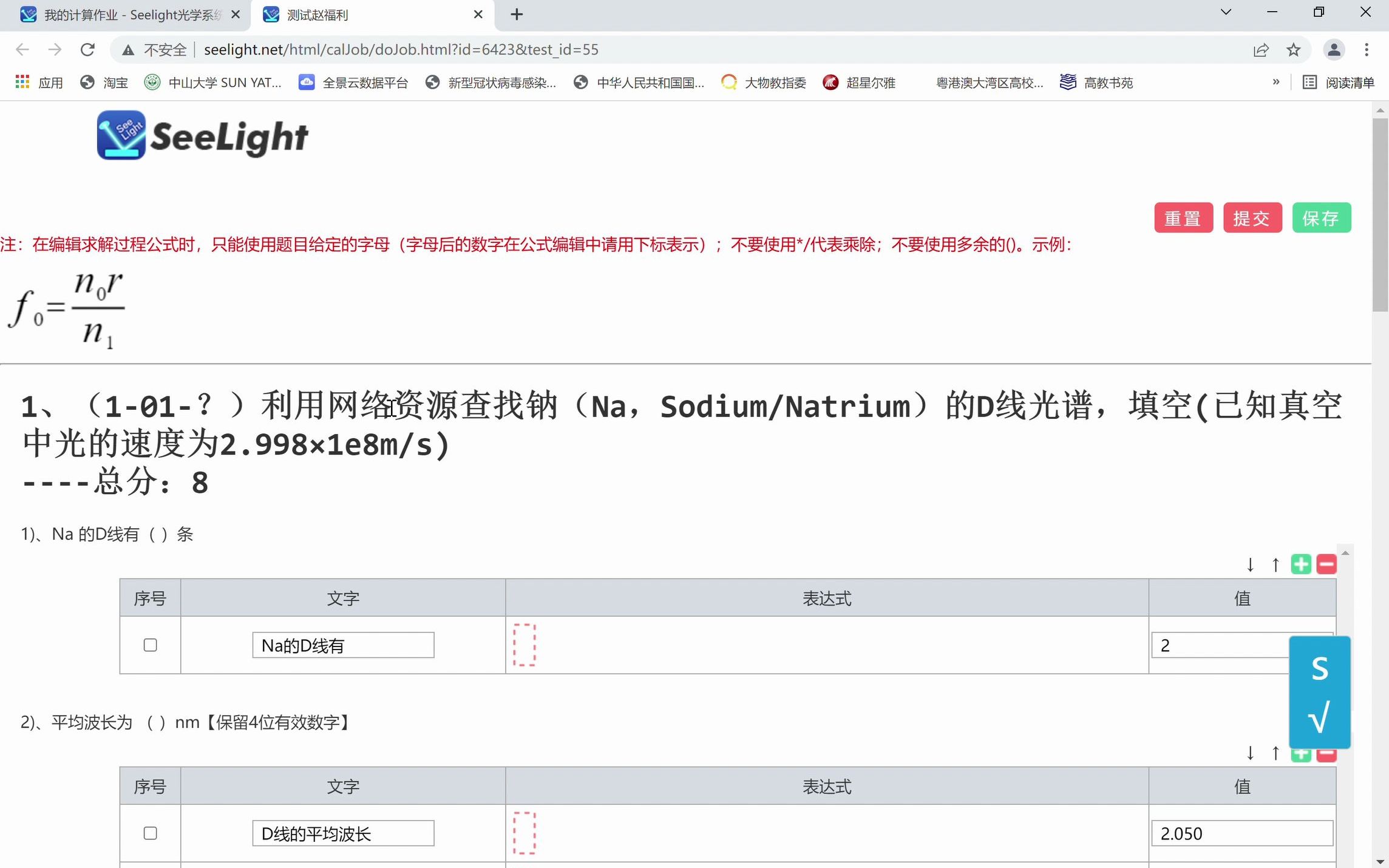
Task: Move row down in question 2 table
Action: (1250, 753)
